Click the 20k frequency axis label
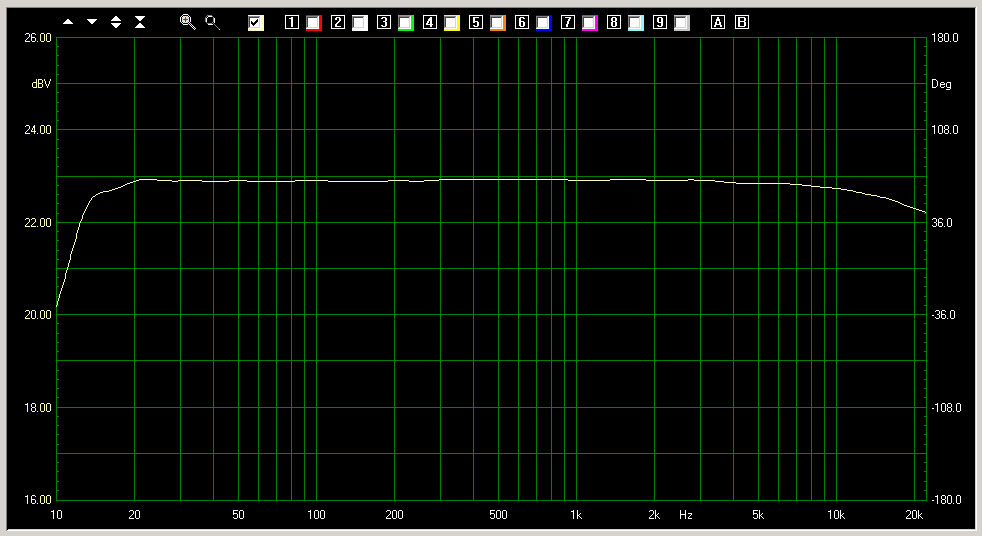 (914, 515)
